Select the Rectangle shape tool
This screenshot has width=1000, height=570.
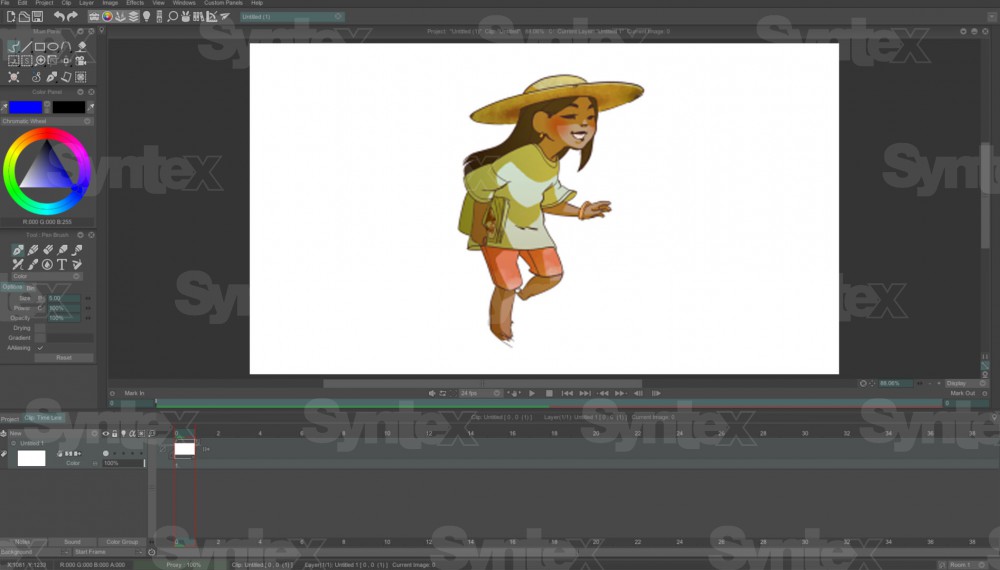[x=40, y=46]
